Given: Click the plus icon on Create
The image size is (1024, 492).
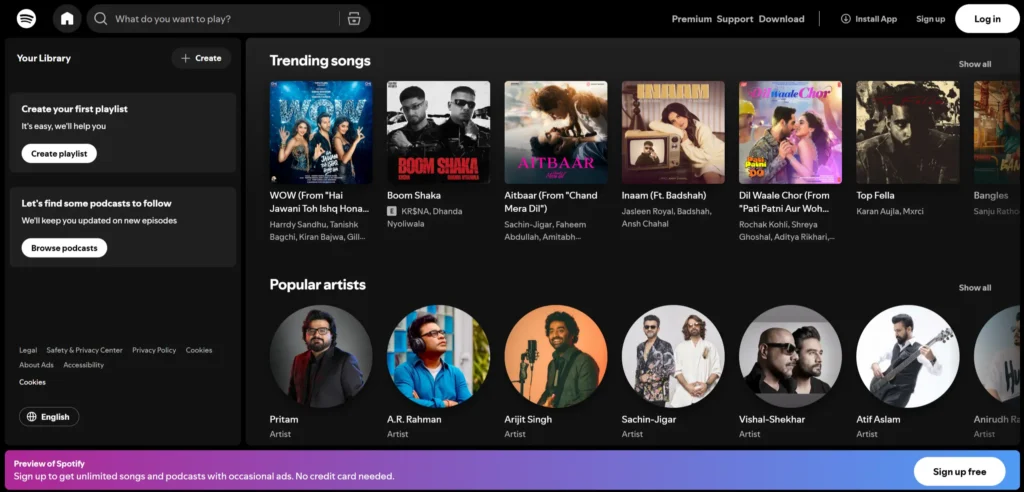Looking at the screenshot, I should pos(185,58).
